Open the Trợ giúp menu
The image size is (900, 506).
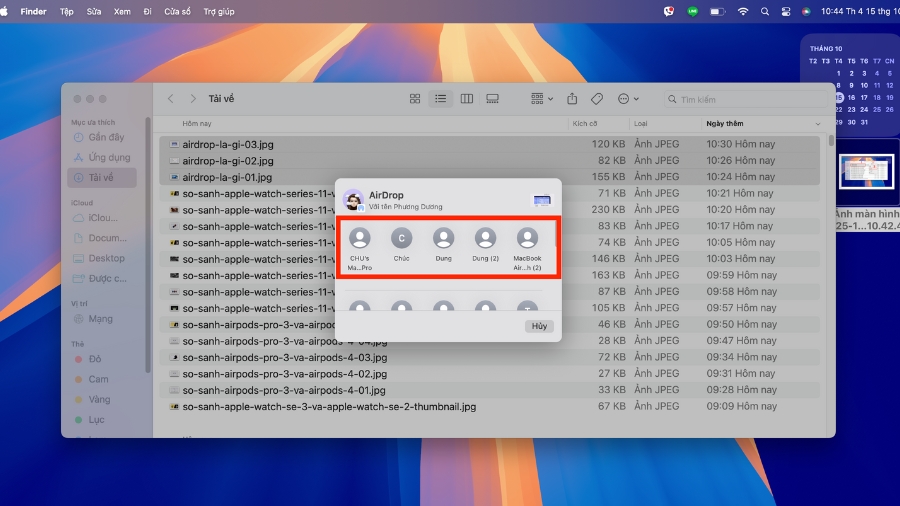pos(219,11)
